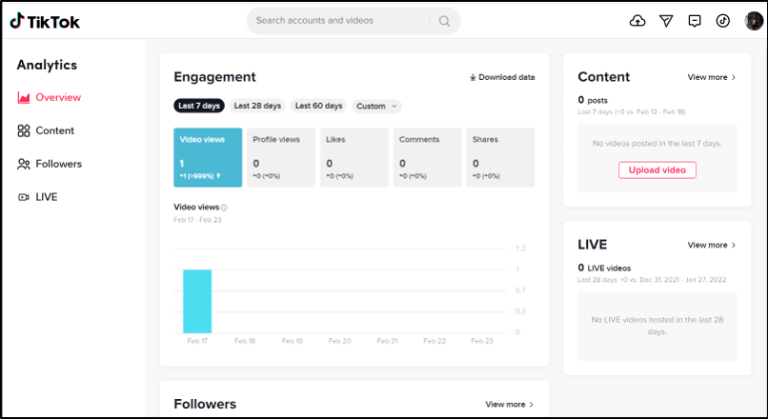768x419 pixels.
Task: Open the profile avatar menu
Action: 753,21
